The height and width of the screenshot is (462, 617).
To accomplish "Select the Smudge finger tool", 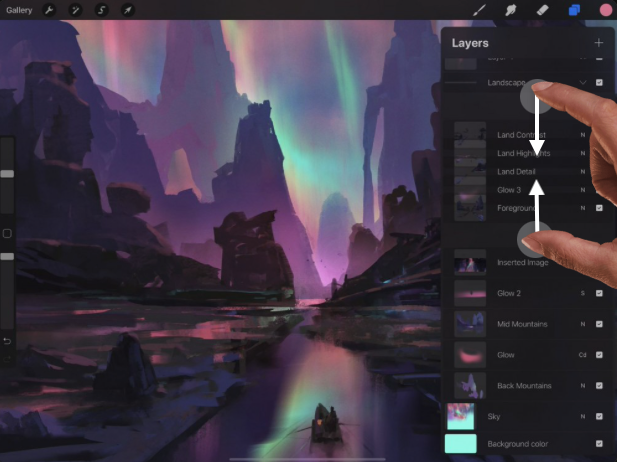I will (x=511, y=10).
